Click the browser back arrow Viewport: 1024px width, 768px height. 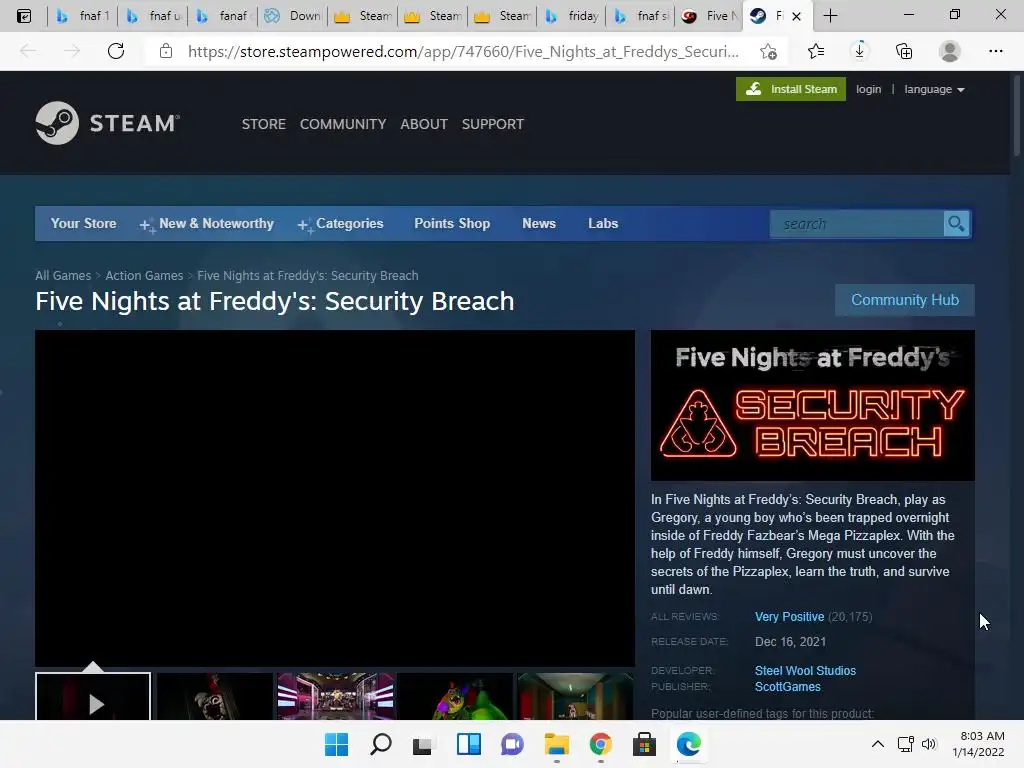[x=28, y=51]
